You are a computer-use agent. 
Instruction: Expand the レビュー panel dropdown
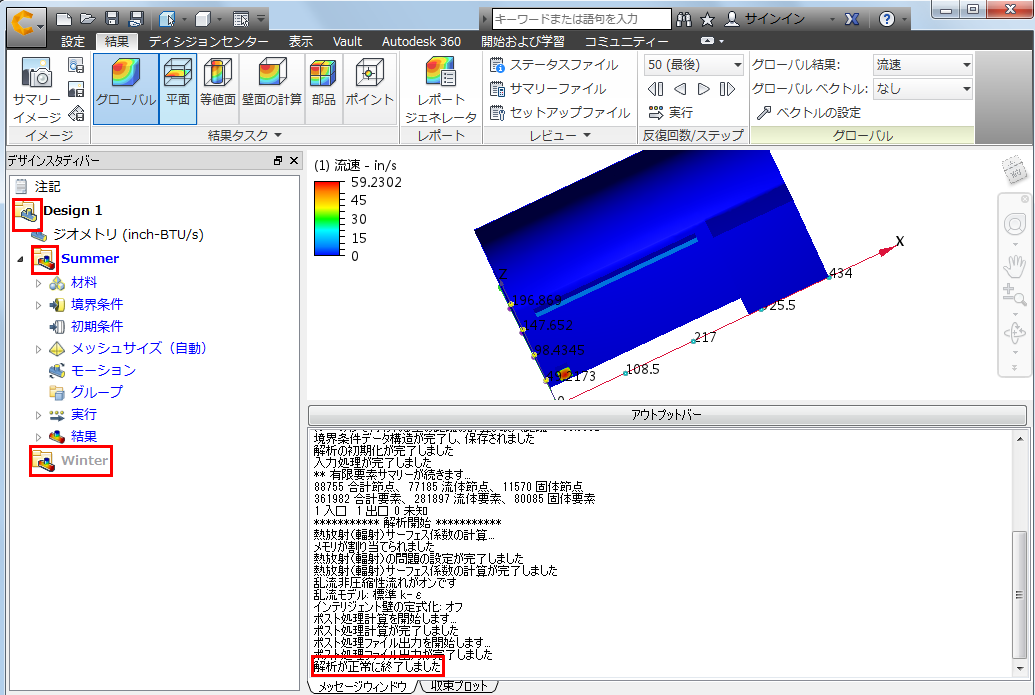click(x=586, y=135)
